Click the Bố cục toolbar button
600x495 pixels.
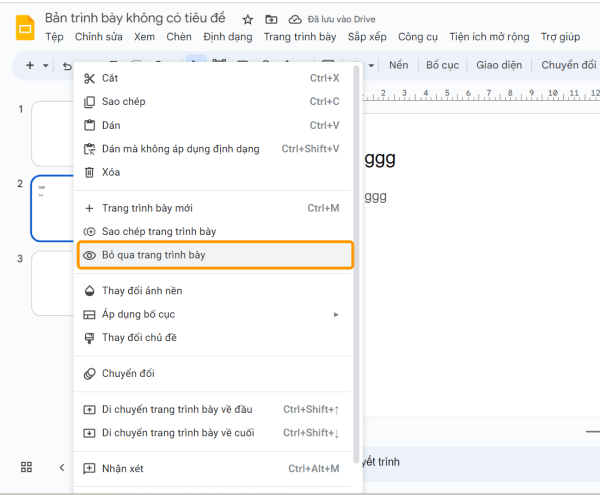[x=442, y=65]
